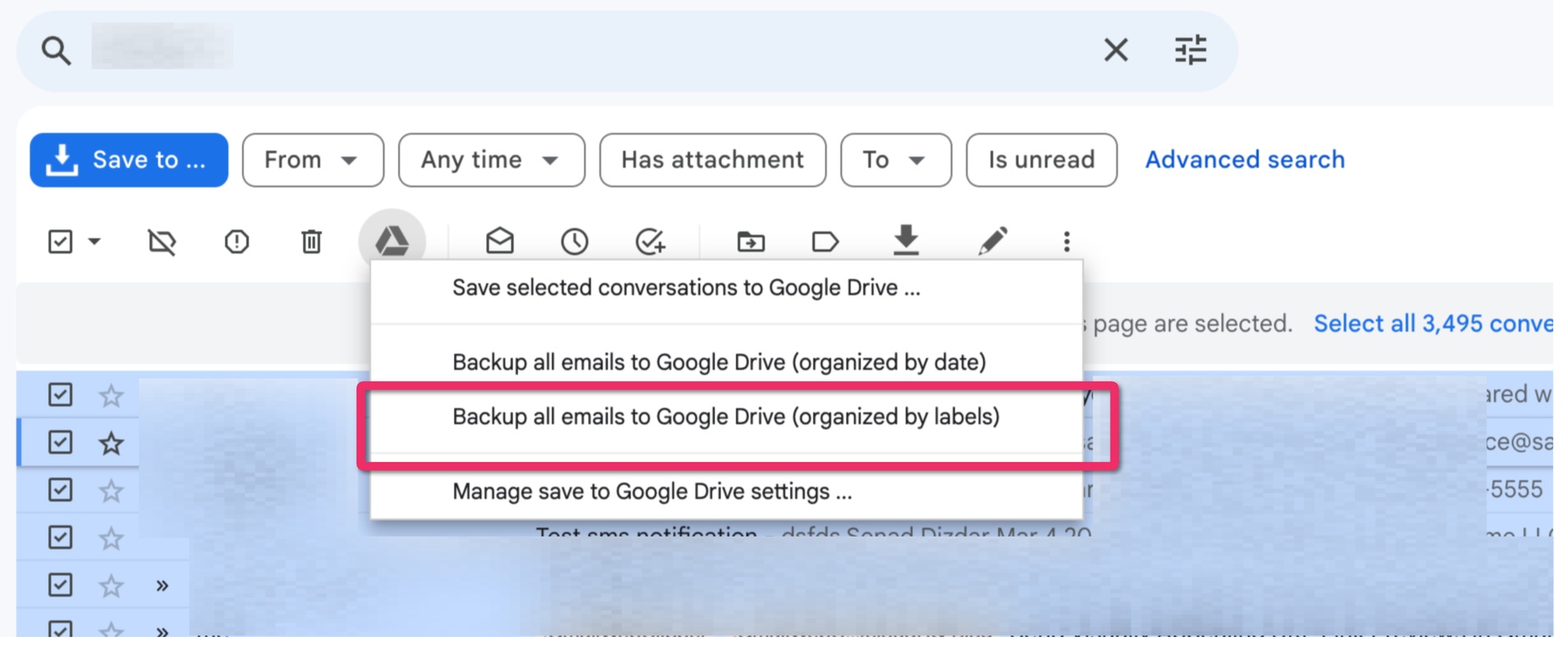The height and width of the screenshot is (648, 1568).
Task: Click the Report spam icon
Action: point(237,242)
